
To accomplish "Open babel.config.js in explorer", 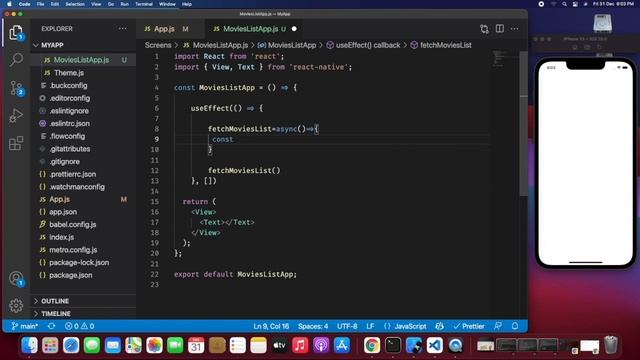I will [x=84, y=224].
